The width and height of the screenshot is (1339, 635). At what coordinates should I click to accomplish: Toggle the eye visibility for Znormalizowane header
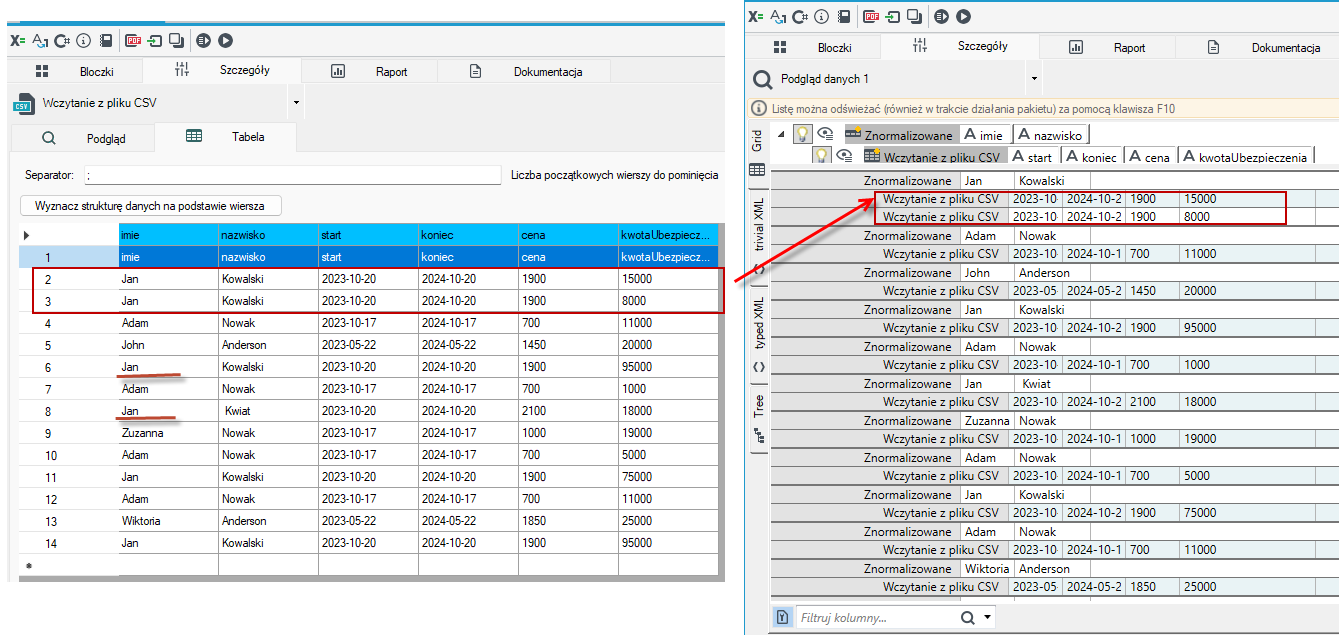click(x=825, y=134)
